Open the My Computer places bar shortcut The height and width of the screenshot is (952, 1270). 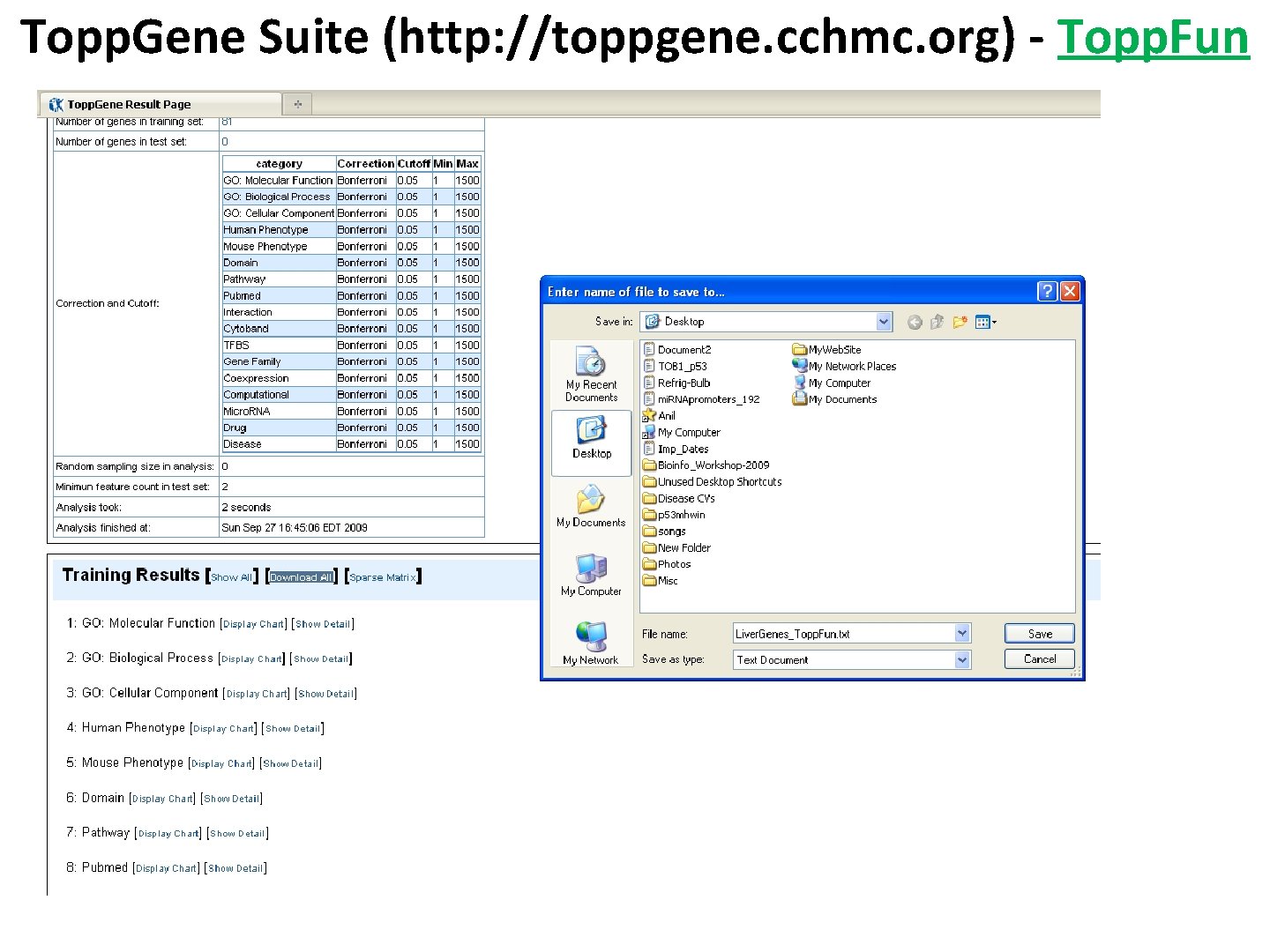coord(591,575)
